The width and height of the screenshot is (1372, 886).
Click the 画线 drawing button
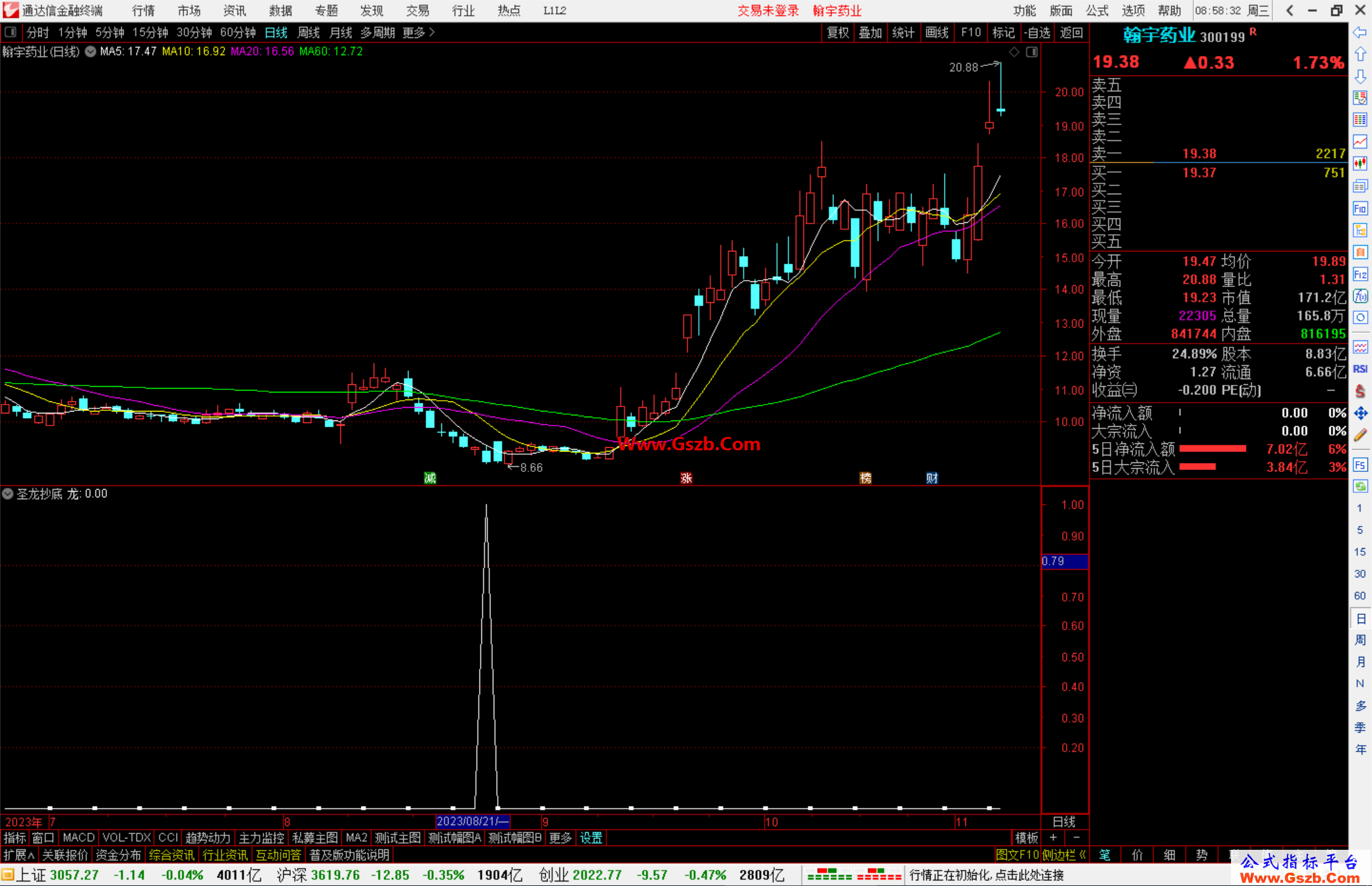click(936, 32)
